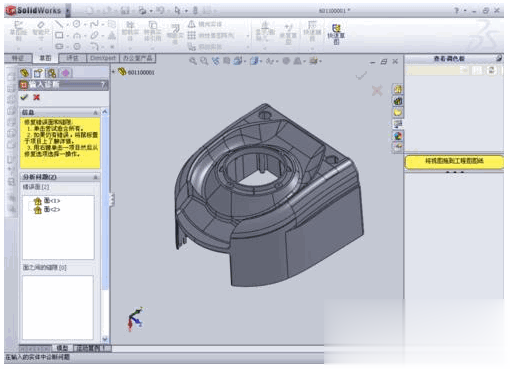Switch to the 办公室产品 Office Products tab
Screen dimensions: 510x369
pos(138,58)
